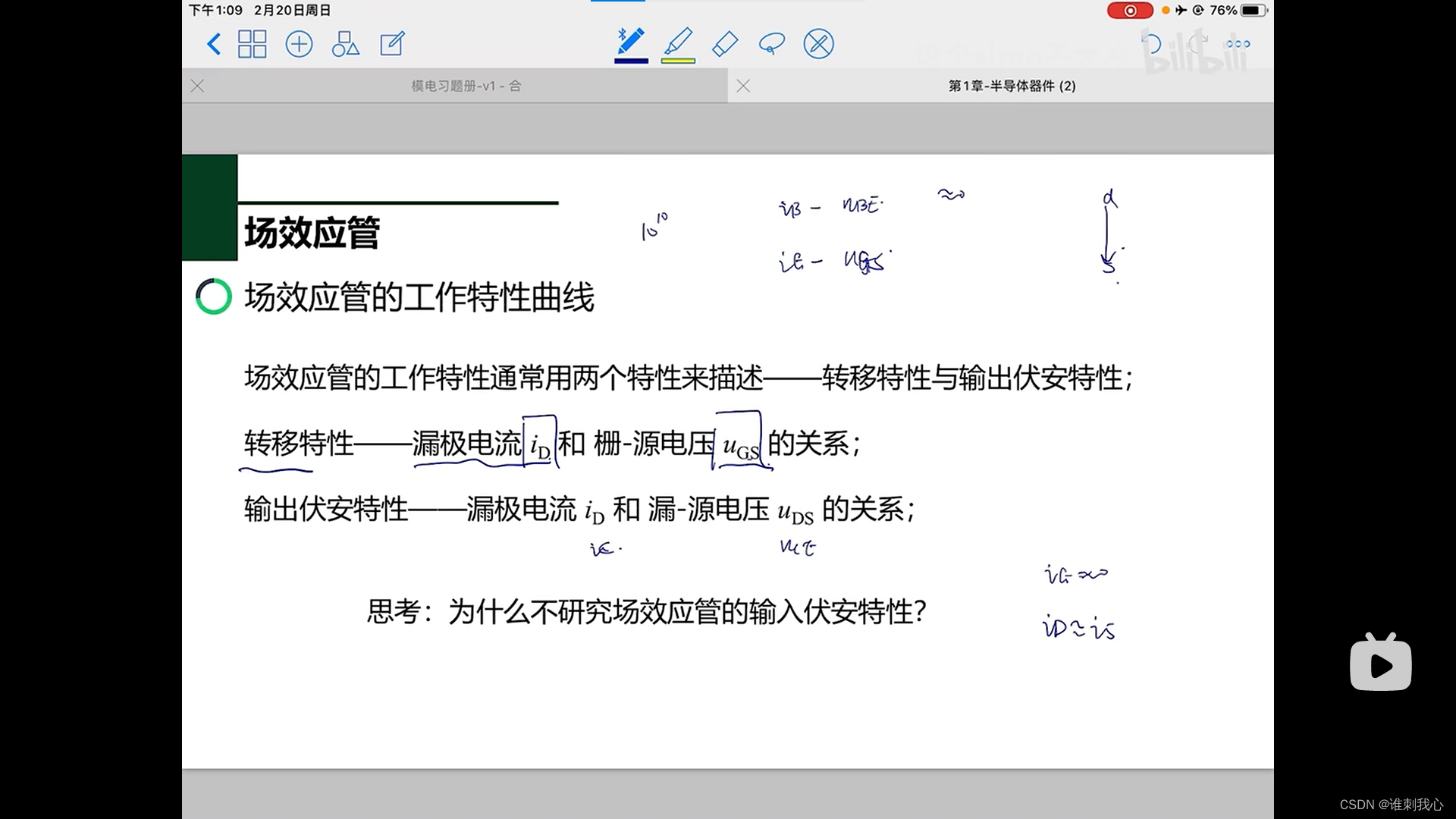Toggle the crossed-pen read-only mode icon
Image resolution: width=1456 pixels, height=819 pixels.
pos(818,44)
